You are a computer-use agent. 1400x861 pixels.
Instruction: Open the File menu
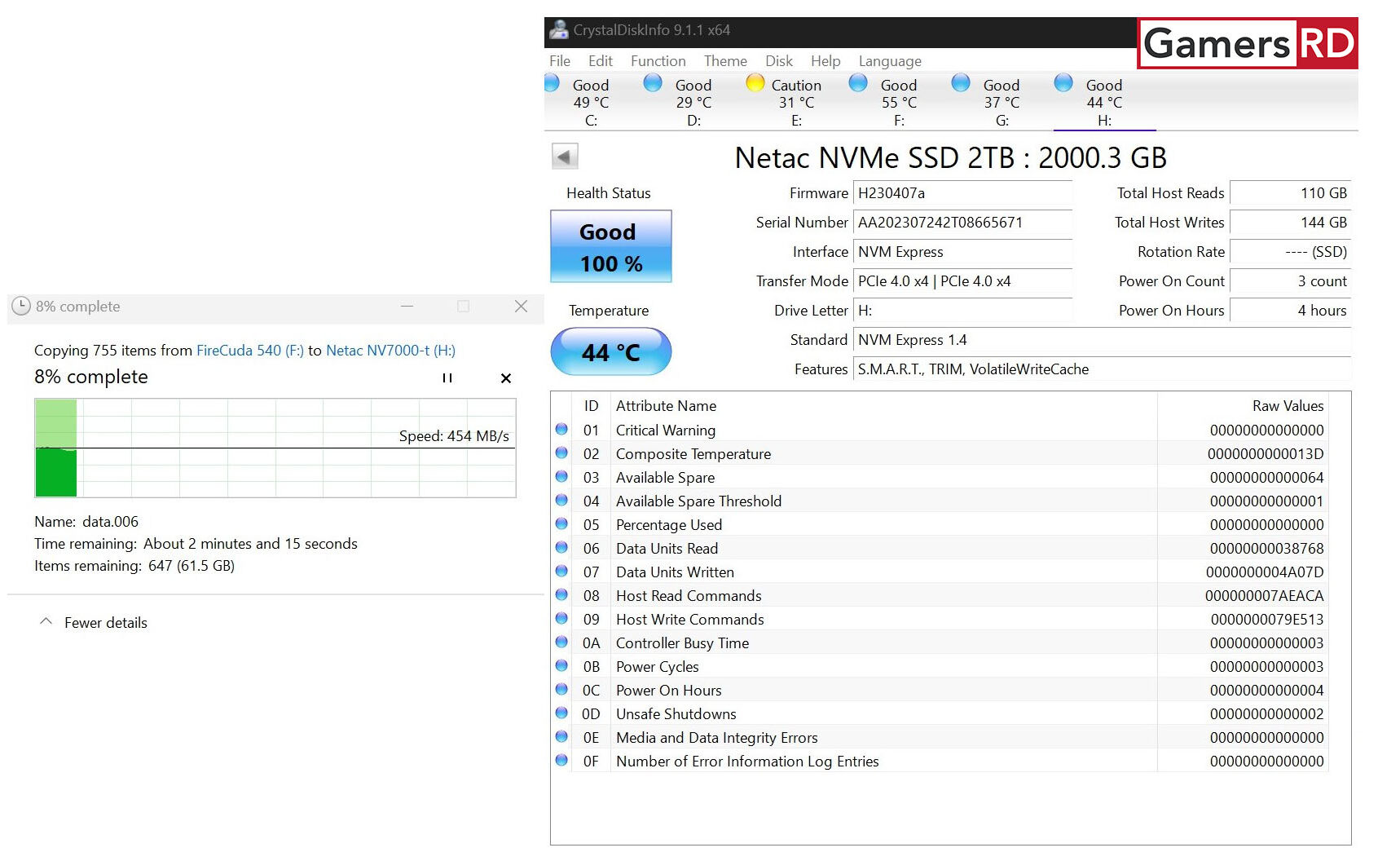pos(560,61)
